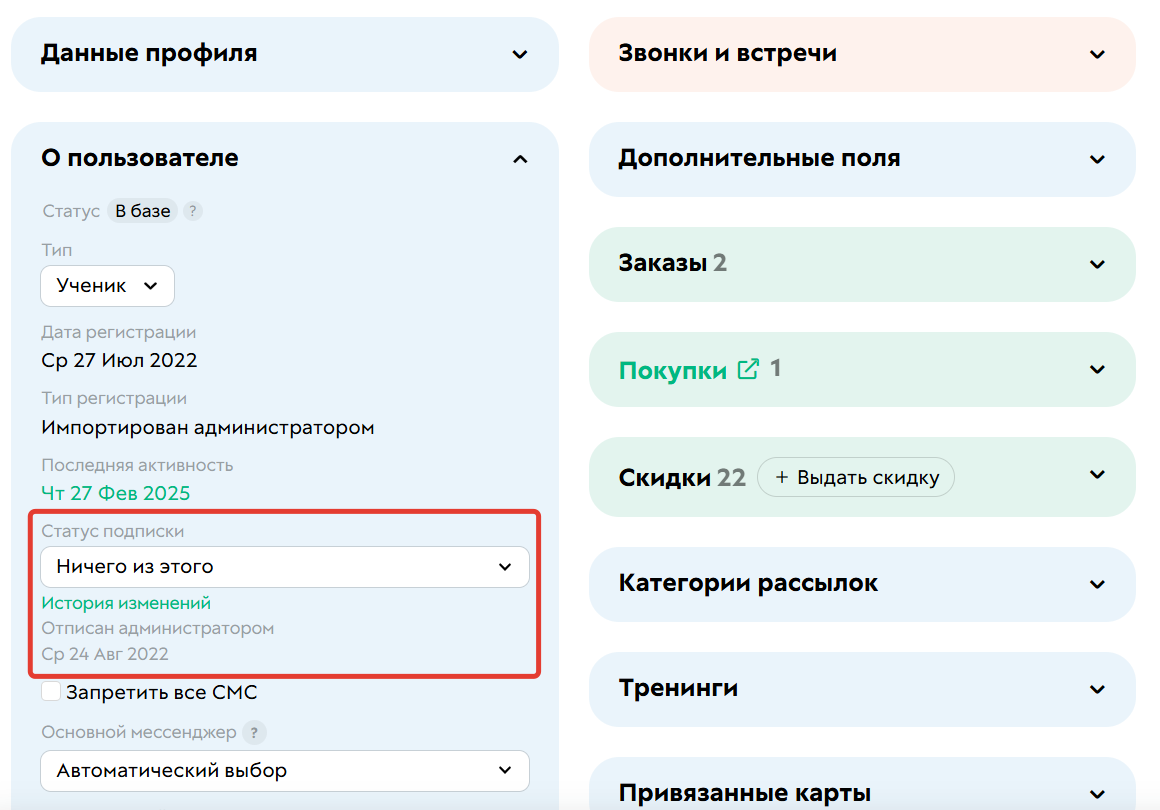1160x810 pixels.
Task: Expand the Скидки section
Action: pyautogui.click(x=1097, y=476)
